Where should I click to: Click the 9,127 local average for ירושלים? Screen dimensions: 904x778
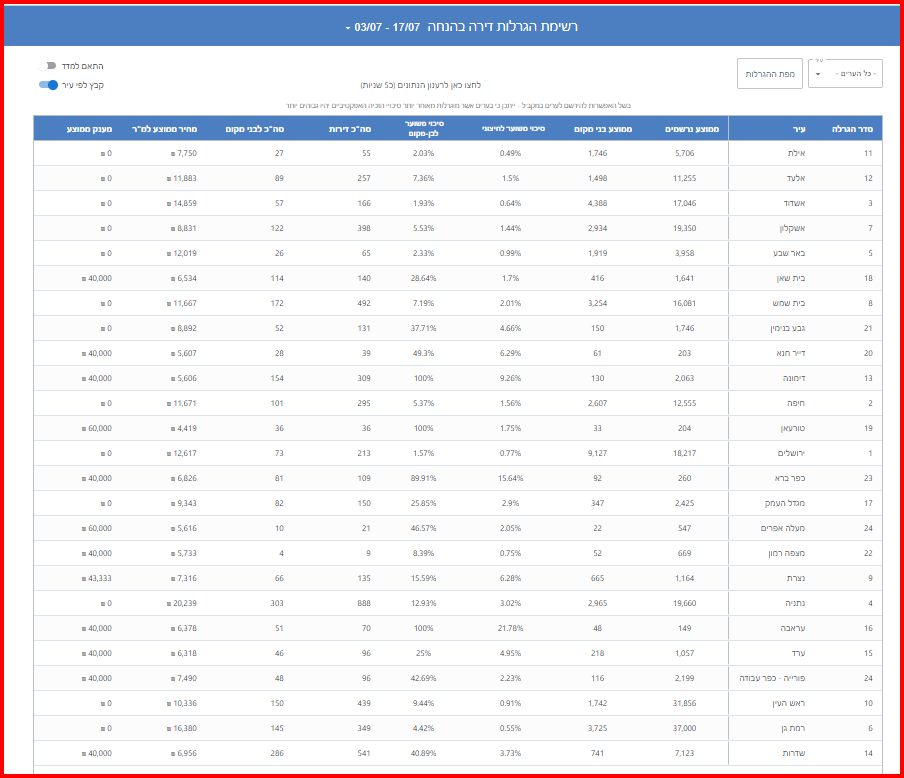click(597, 453)
